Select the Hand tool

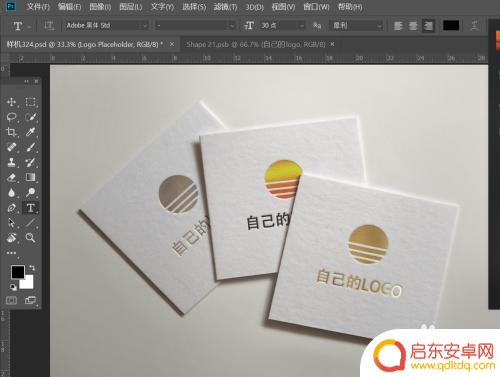click(12, 238)
